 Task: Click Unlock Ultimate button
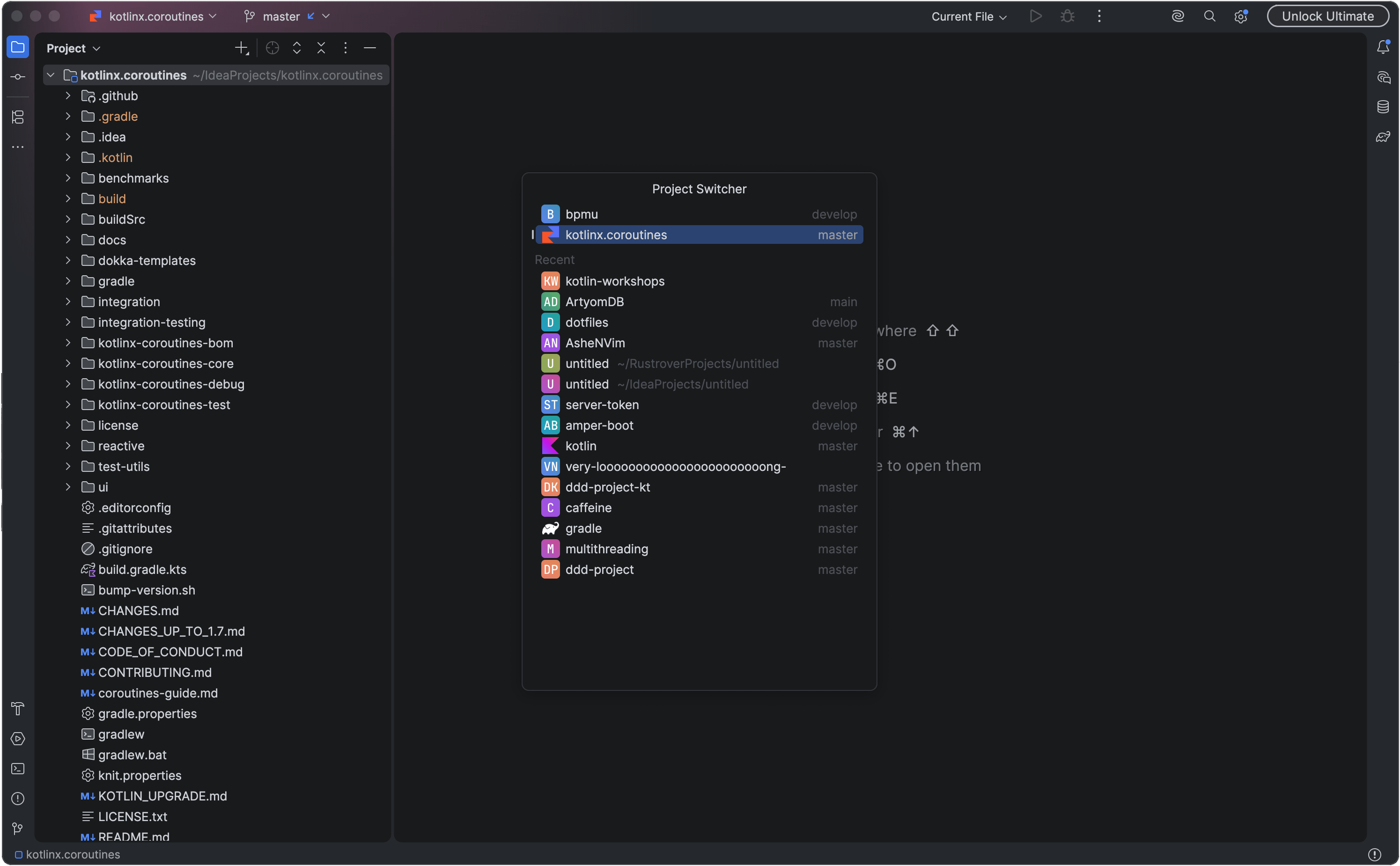point(1327,16)
